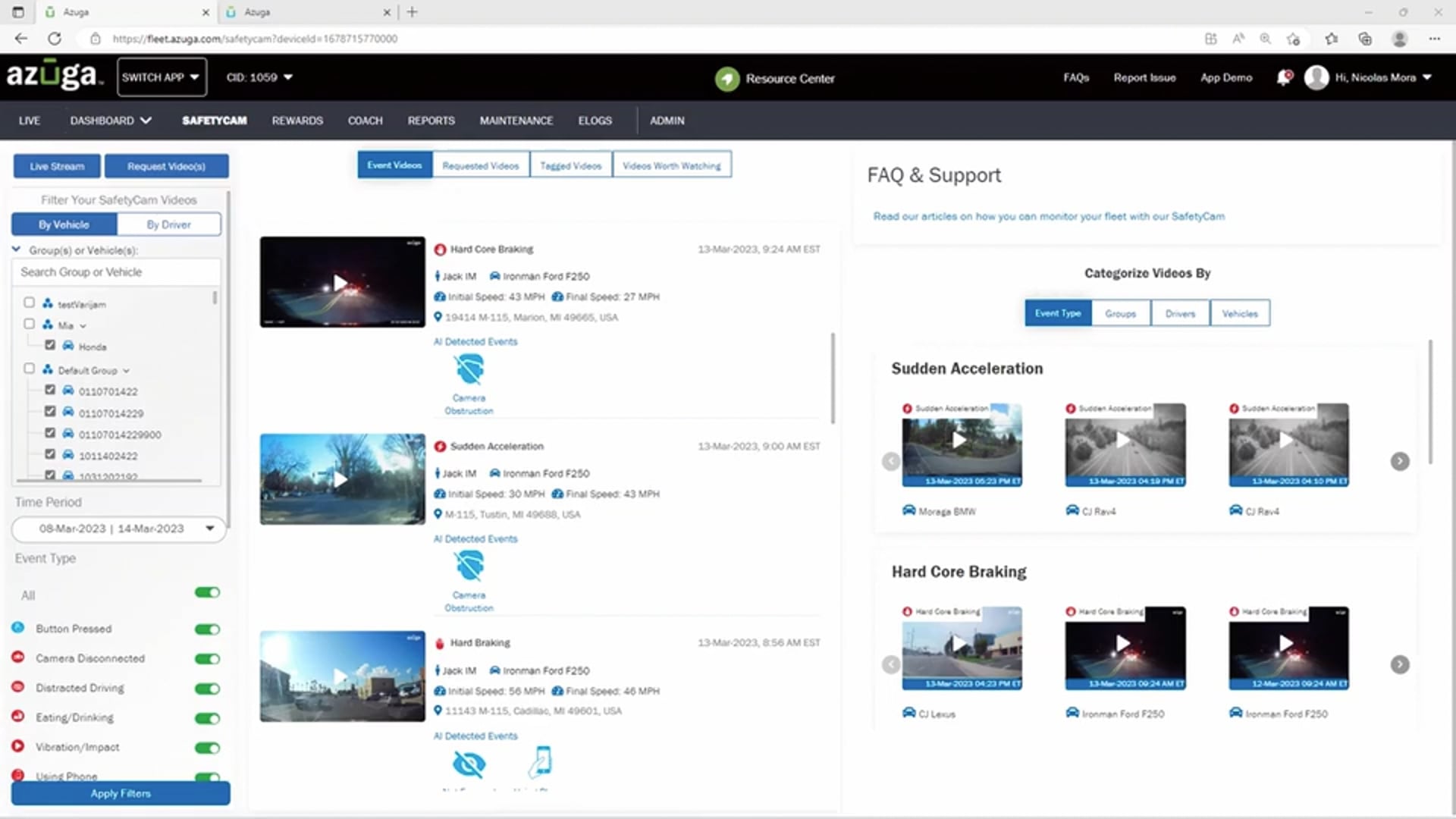Switch to Requested Videos tab
1456x819 pixels.
480,165
